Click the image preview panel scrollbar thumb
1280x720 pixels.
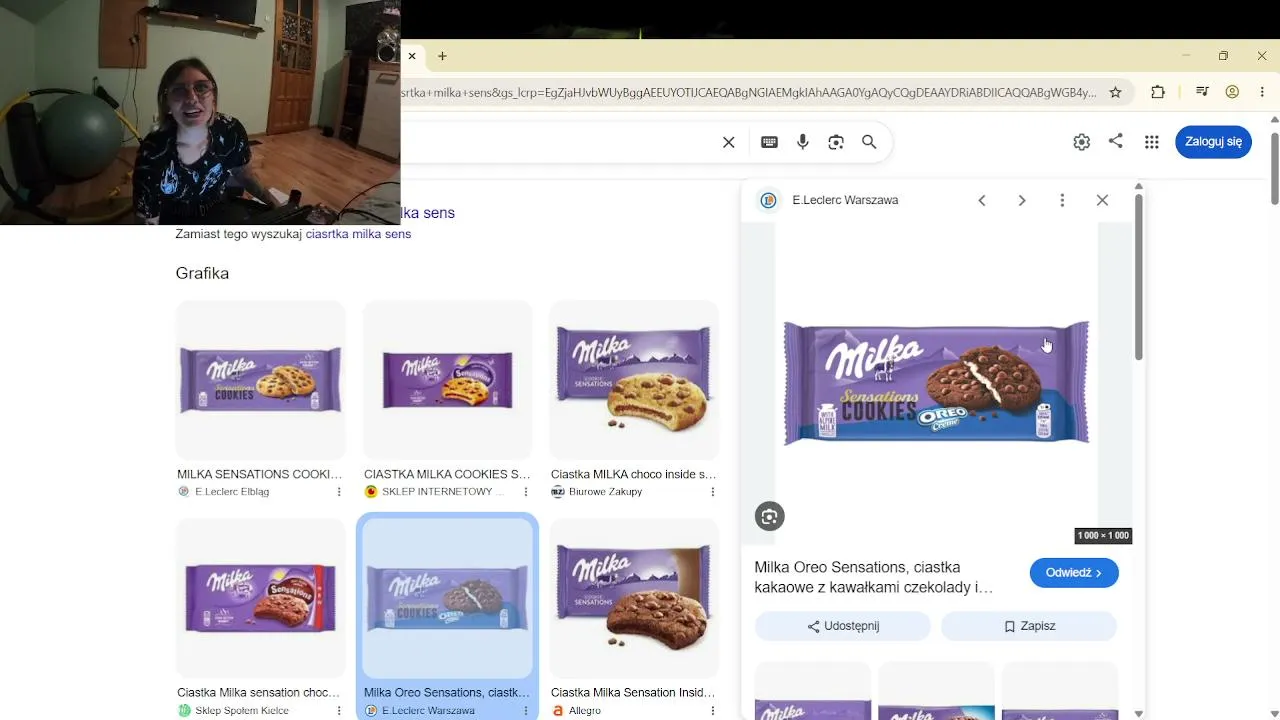click(1138, 276)
